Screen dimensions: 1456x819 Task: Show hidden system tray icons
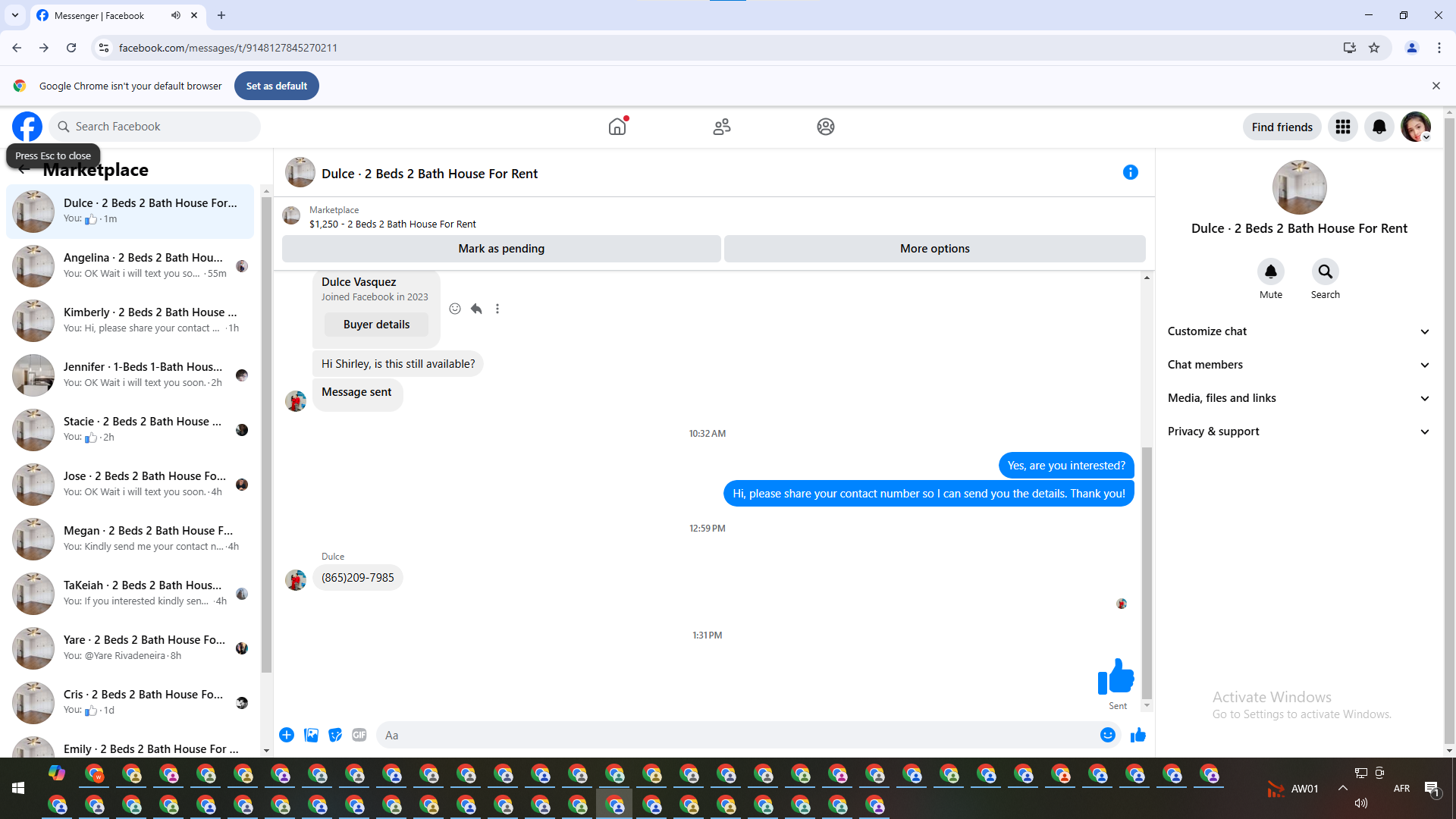click(1343, 788)
